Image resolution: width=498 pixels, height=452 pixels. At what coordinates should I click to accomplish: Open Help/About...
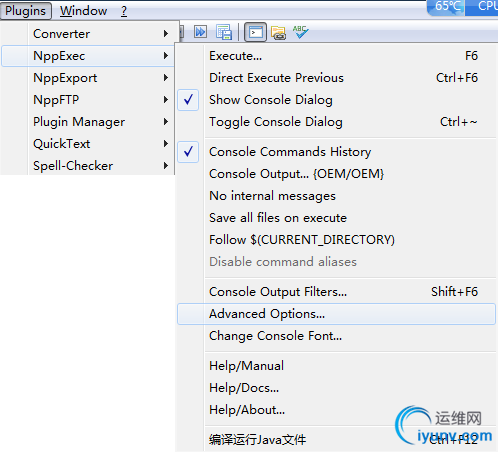pyautogui.click(x=336, y=410)
